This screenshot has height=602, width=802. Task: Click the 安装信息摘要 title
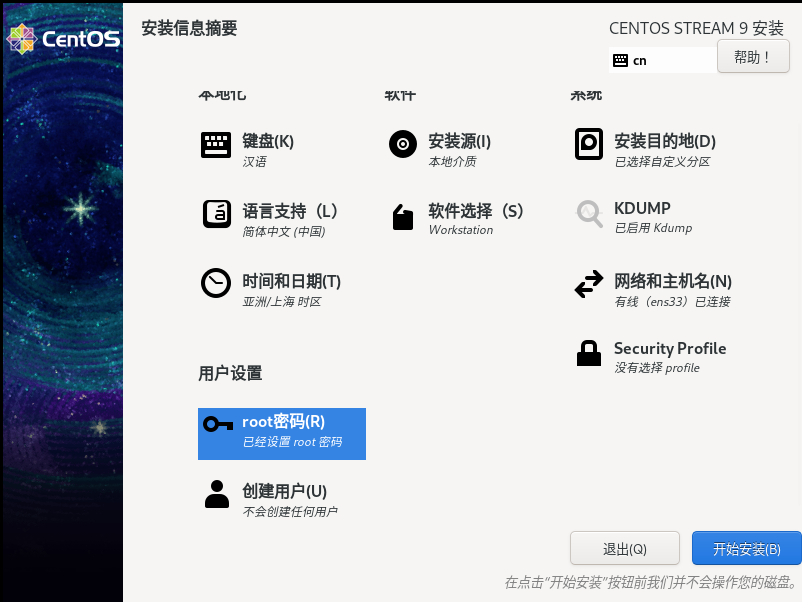coord(189,28)
